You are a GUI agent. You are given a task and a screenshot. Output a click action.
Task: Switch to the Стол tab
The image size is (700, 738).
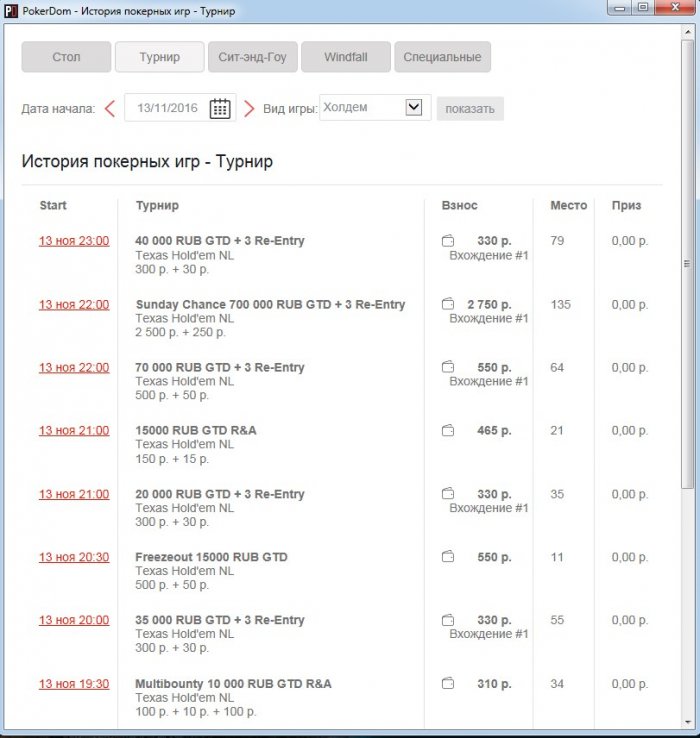[66, 57]
